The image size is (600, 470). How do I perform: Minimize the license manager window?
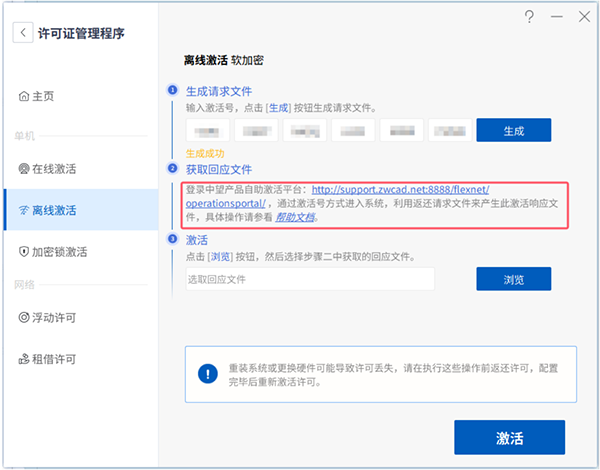tap(556, 16)
